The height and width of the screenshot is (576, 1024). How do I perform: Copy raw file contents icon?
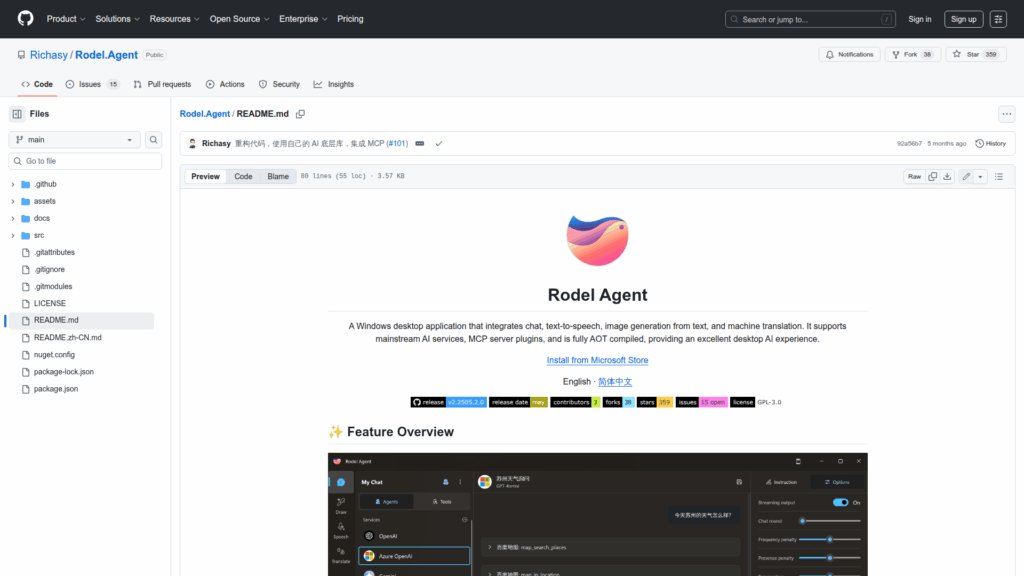pos(932,176)
